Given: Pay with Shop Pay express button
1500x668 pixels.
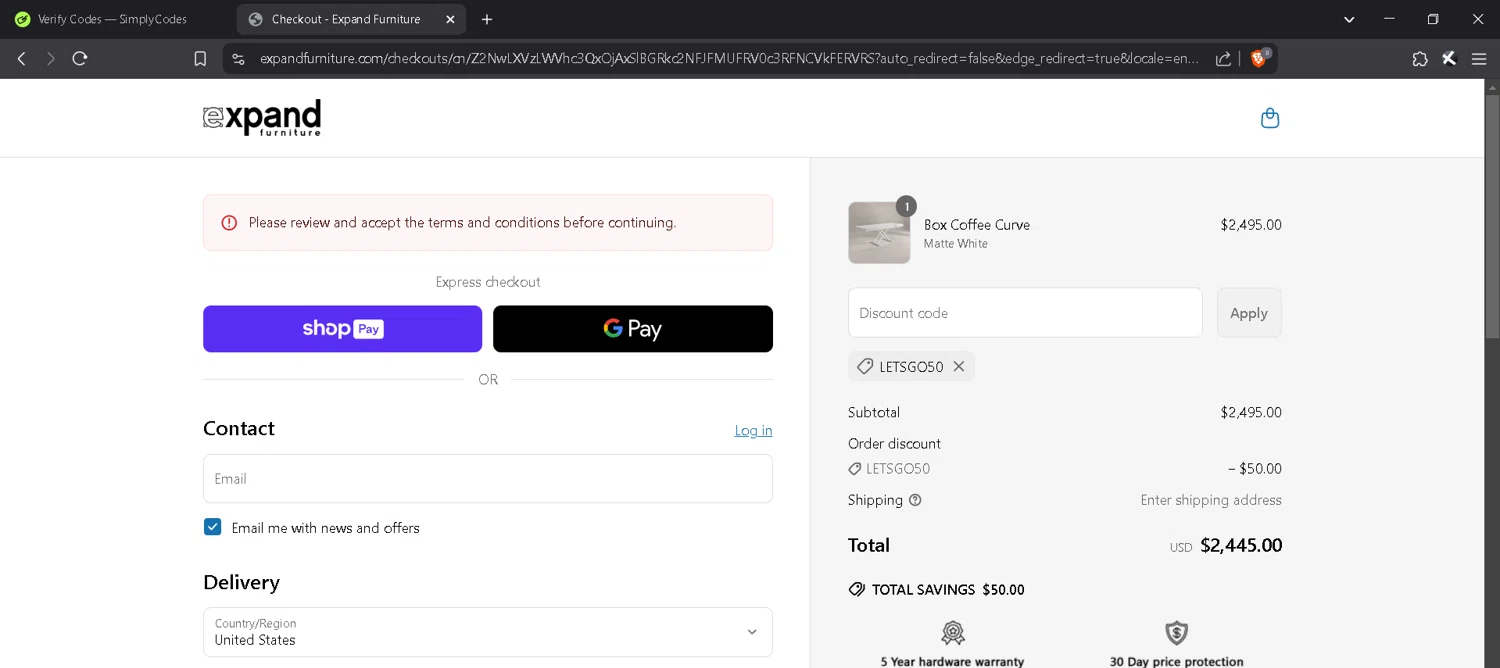Looking at the screenshot, I should 342,329.
